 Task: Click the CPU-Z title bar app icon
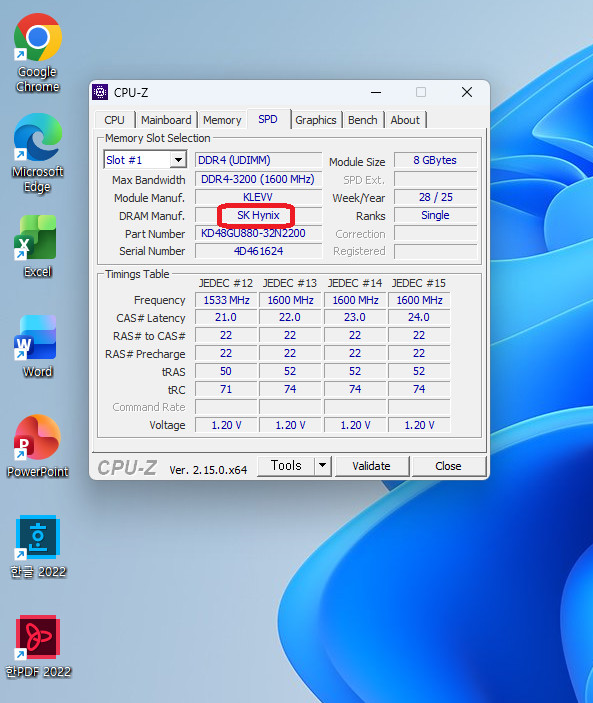(x=100, y=92)
